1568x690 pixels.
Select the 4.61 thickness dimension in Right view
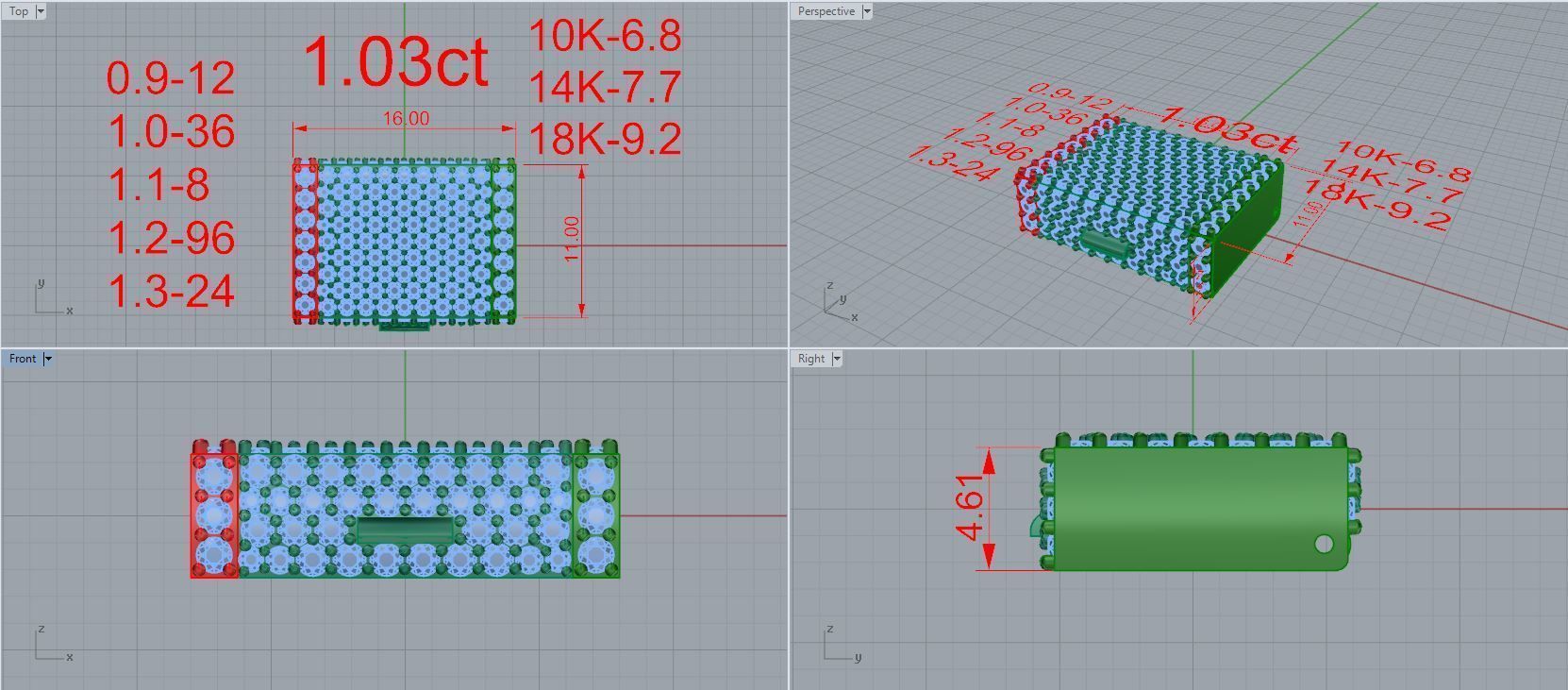point(971,508)
